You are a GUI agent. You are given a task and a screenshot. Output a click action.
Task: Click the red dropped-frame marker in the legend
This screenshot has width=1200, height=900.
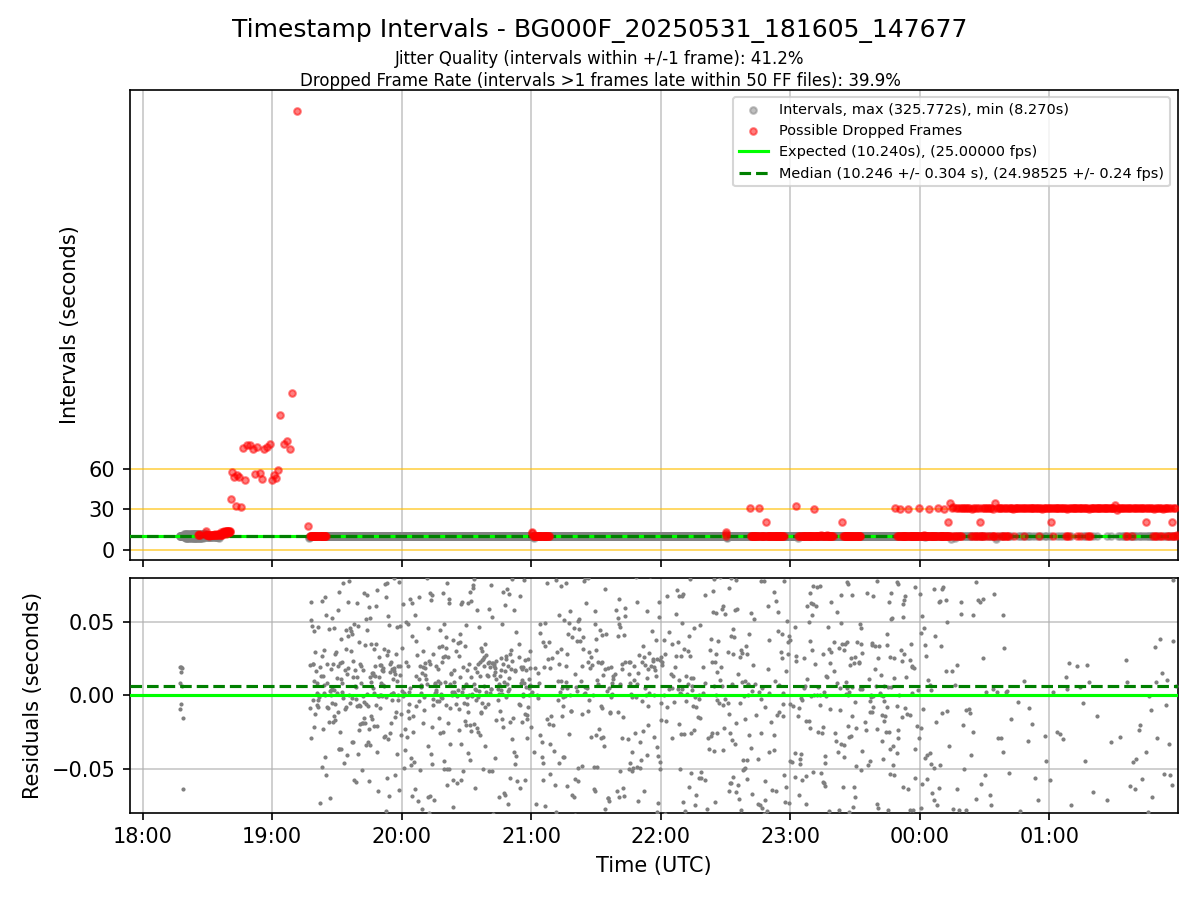pos(754,131)
